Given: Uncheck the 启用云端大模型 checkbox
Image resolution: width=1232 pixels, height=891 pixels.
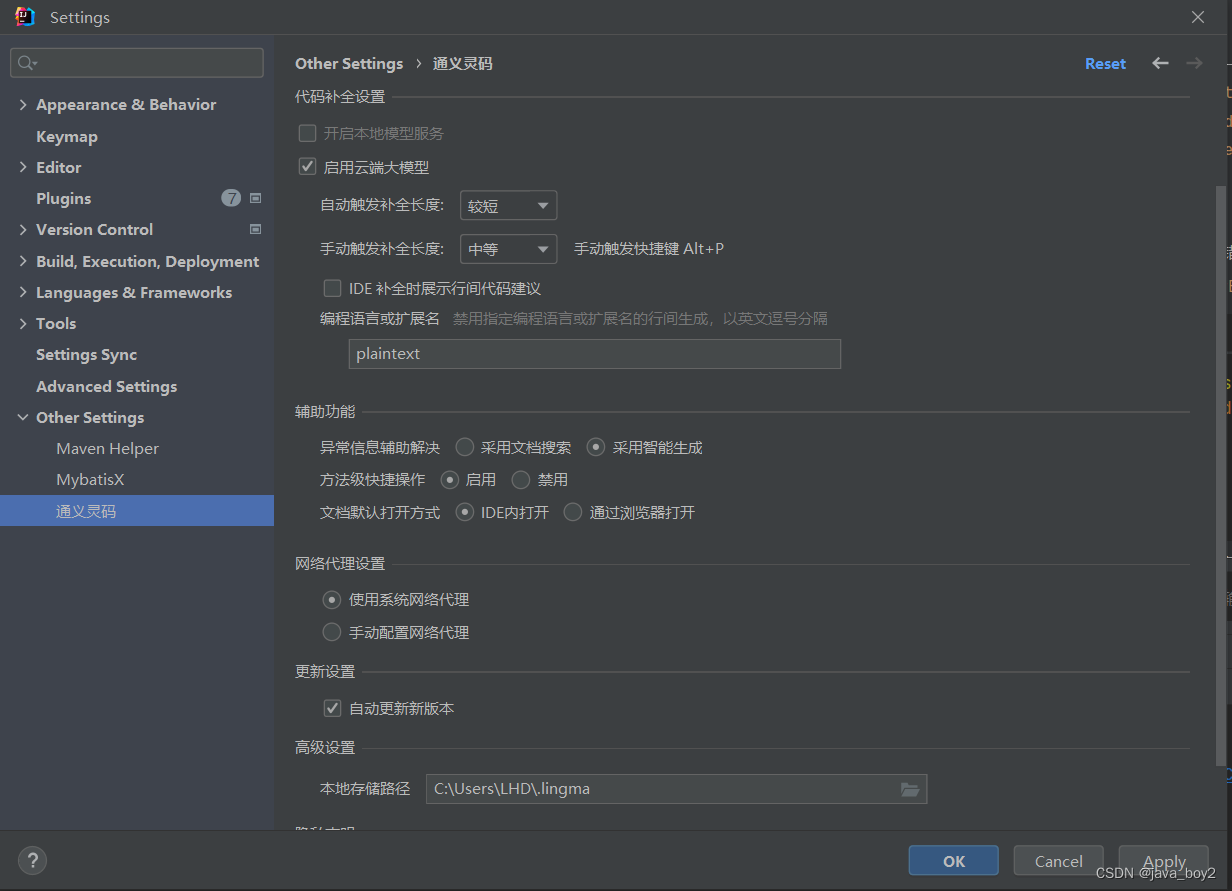Looking at the screenshot, I should (x=308, y=167).
